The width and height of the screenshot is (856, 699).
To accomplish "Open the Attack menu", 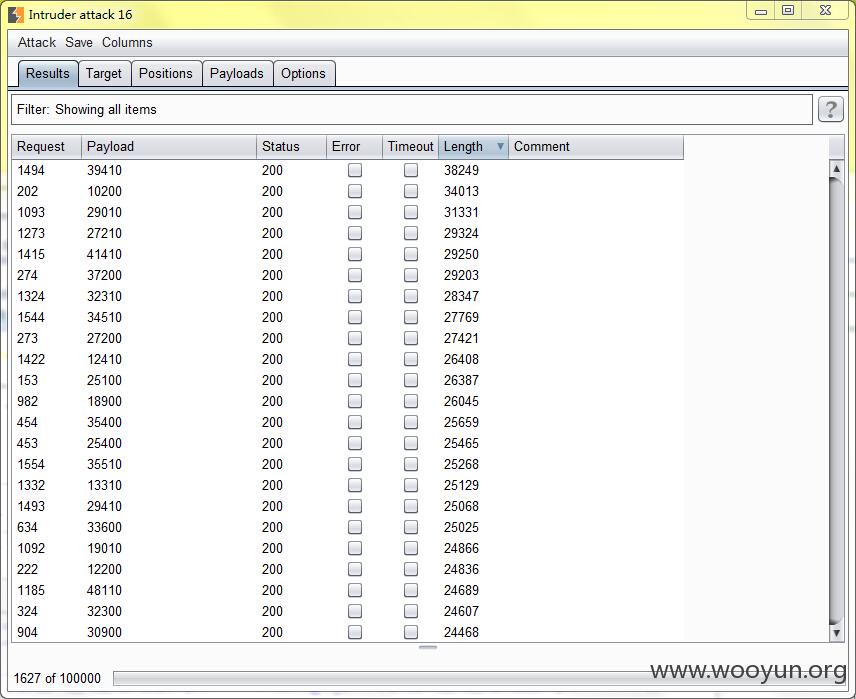I will (x=37, y=43).
